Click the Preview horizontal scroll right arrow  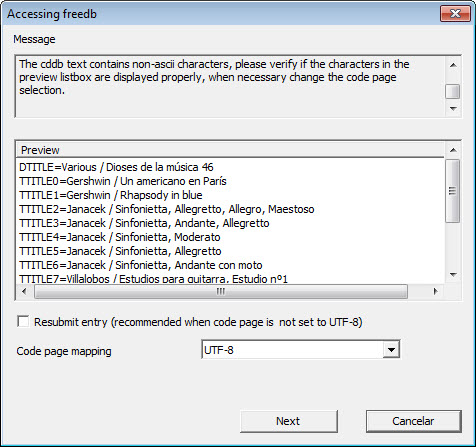(435, 291)
